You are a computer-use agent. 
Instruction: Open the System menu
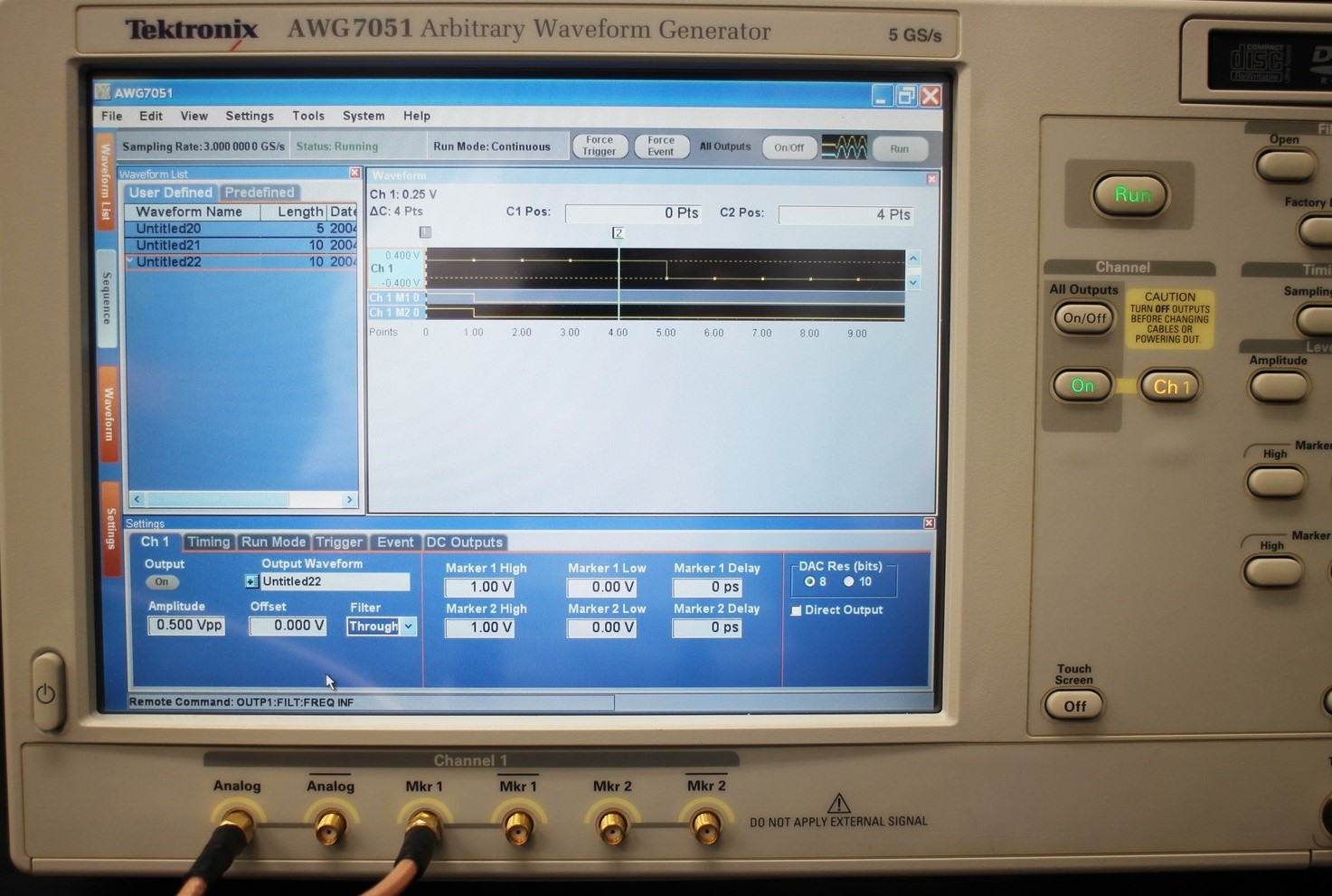pyautogui.click(x=364, y=116)
